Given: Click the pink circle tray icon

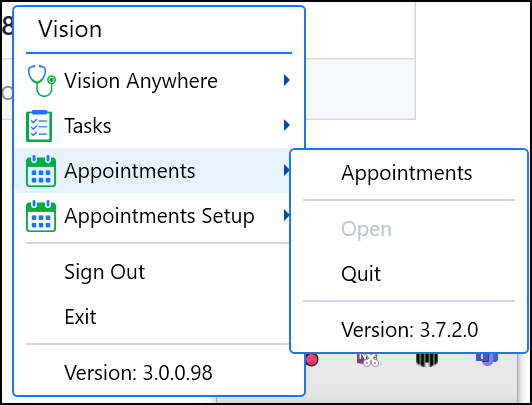Looking at the screenshot, I should click(312, 360).
